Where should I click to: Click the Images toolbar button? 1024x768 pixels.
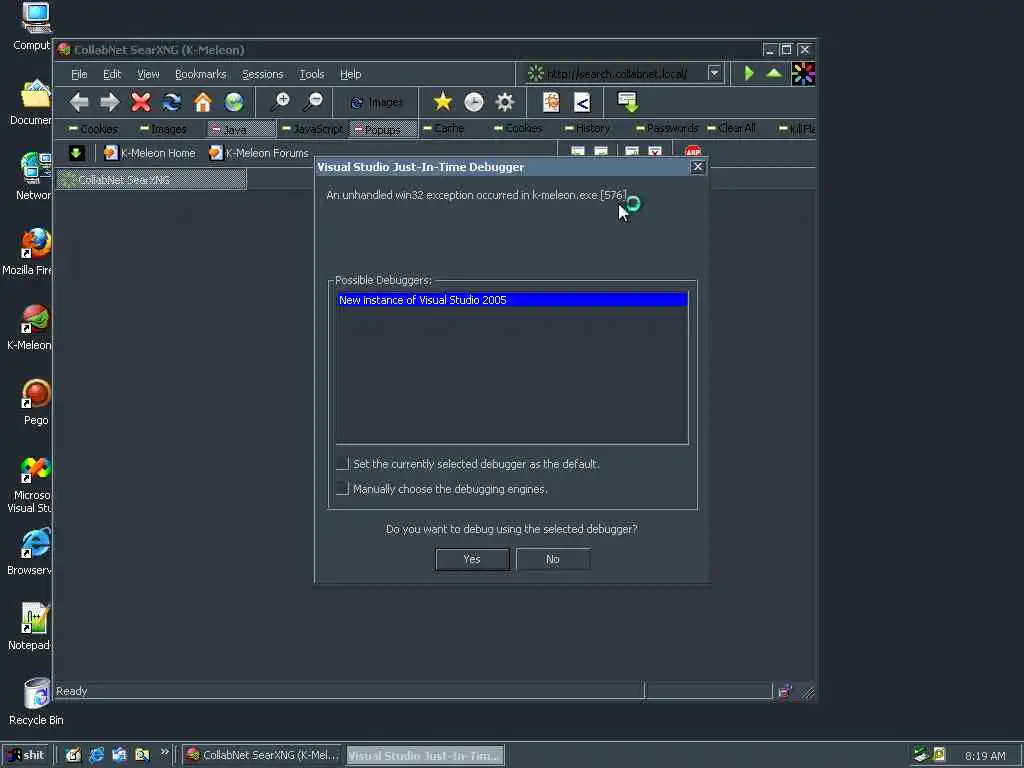pyautogui.click(x=376, y=103)
